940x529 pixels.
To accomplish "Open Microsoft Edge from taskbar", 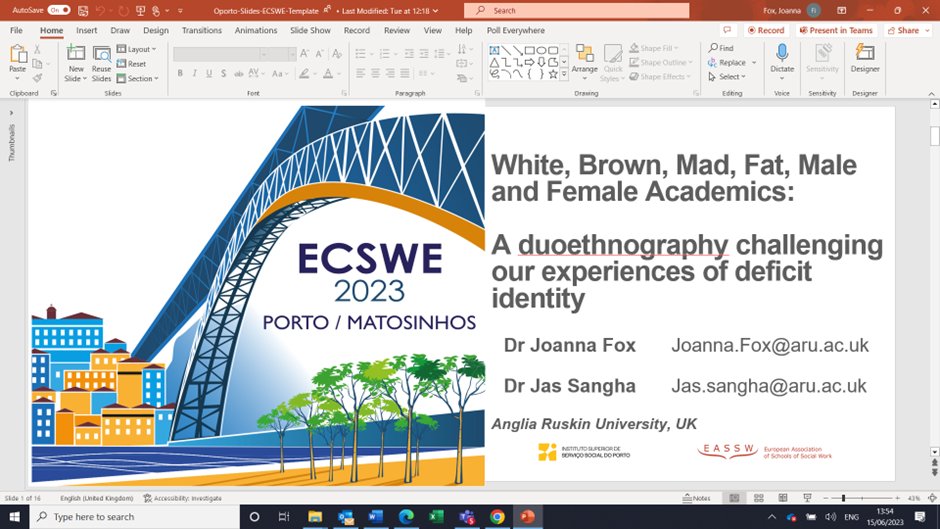I will coord(406,516).
